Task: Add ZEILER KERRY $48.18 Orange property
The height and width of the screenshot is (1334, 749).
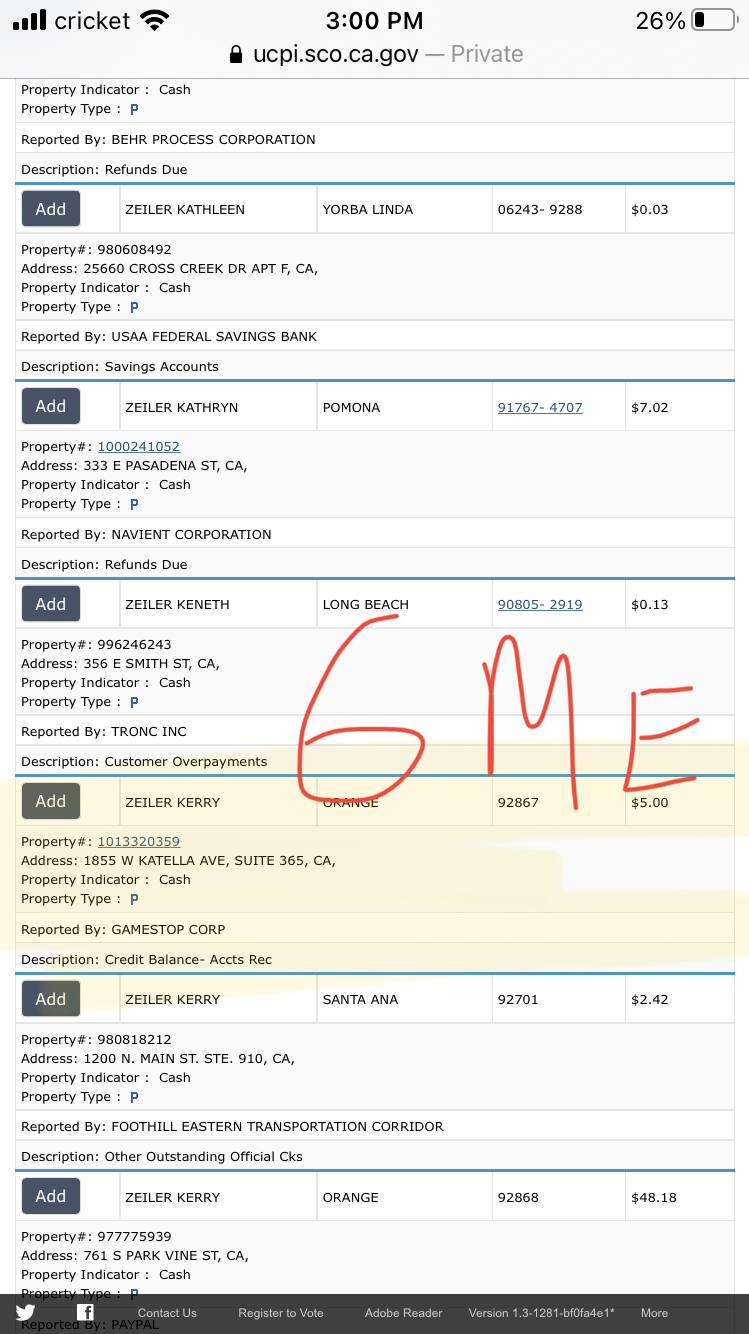Action: pos(51,1196)
